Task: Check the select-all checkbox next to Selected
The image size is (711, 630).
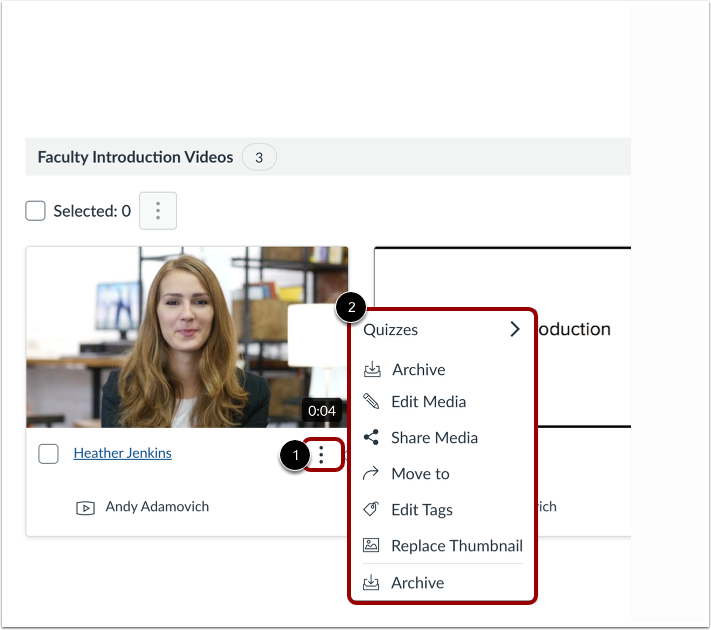Action: 35,211
